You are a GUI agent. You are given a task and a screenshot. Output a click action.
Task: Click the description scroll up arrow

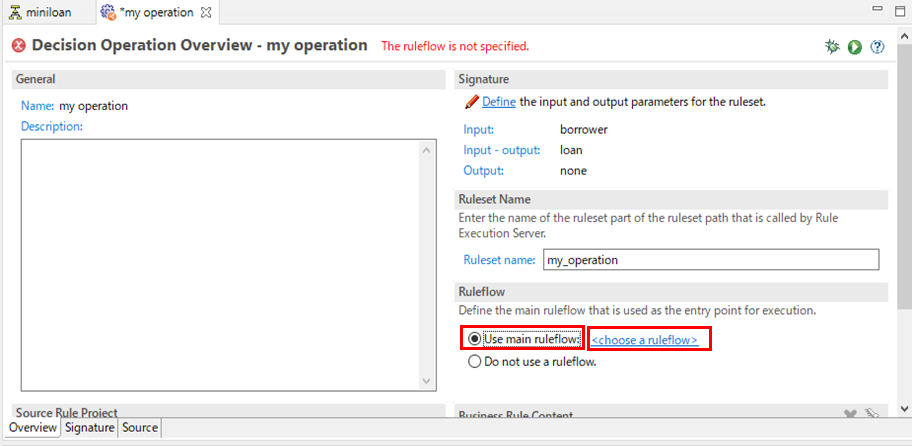426,151
